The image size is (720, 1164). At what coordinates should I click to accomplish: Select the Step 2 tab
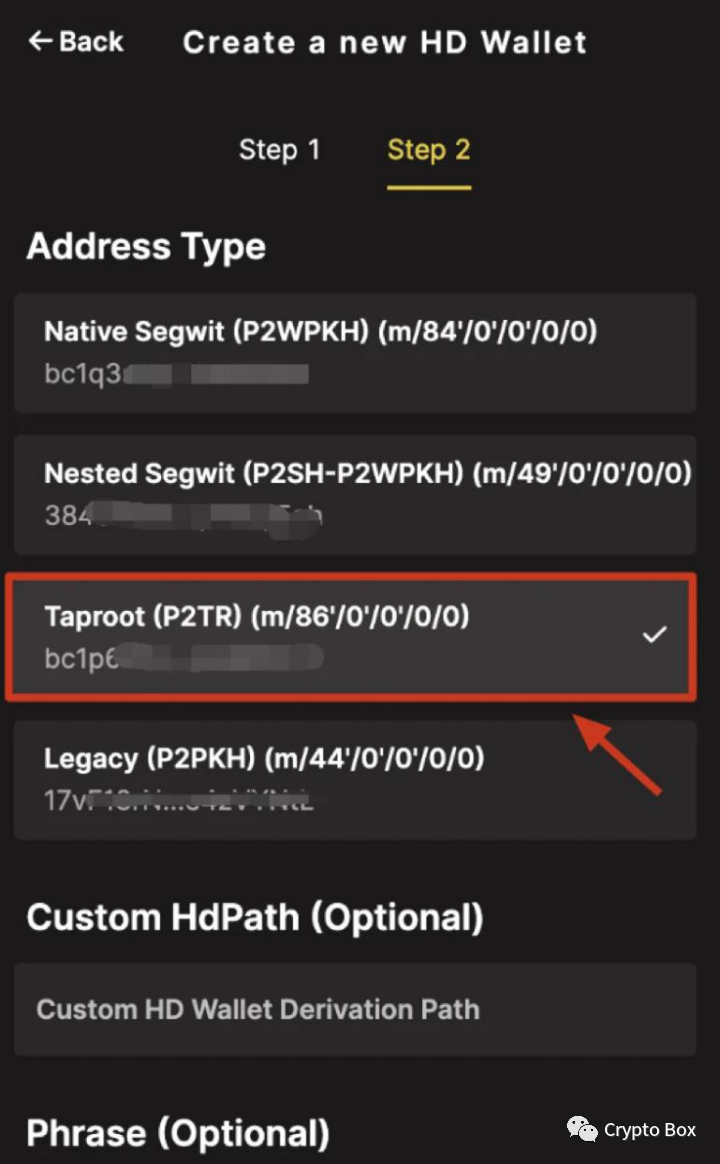(x=429, y=151)
